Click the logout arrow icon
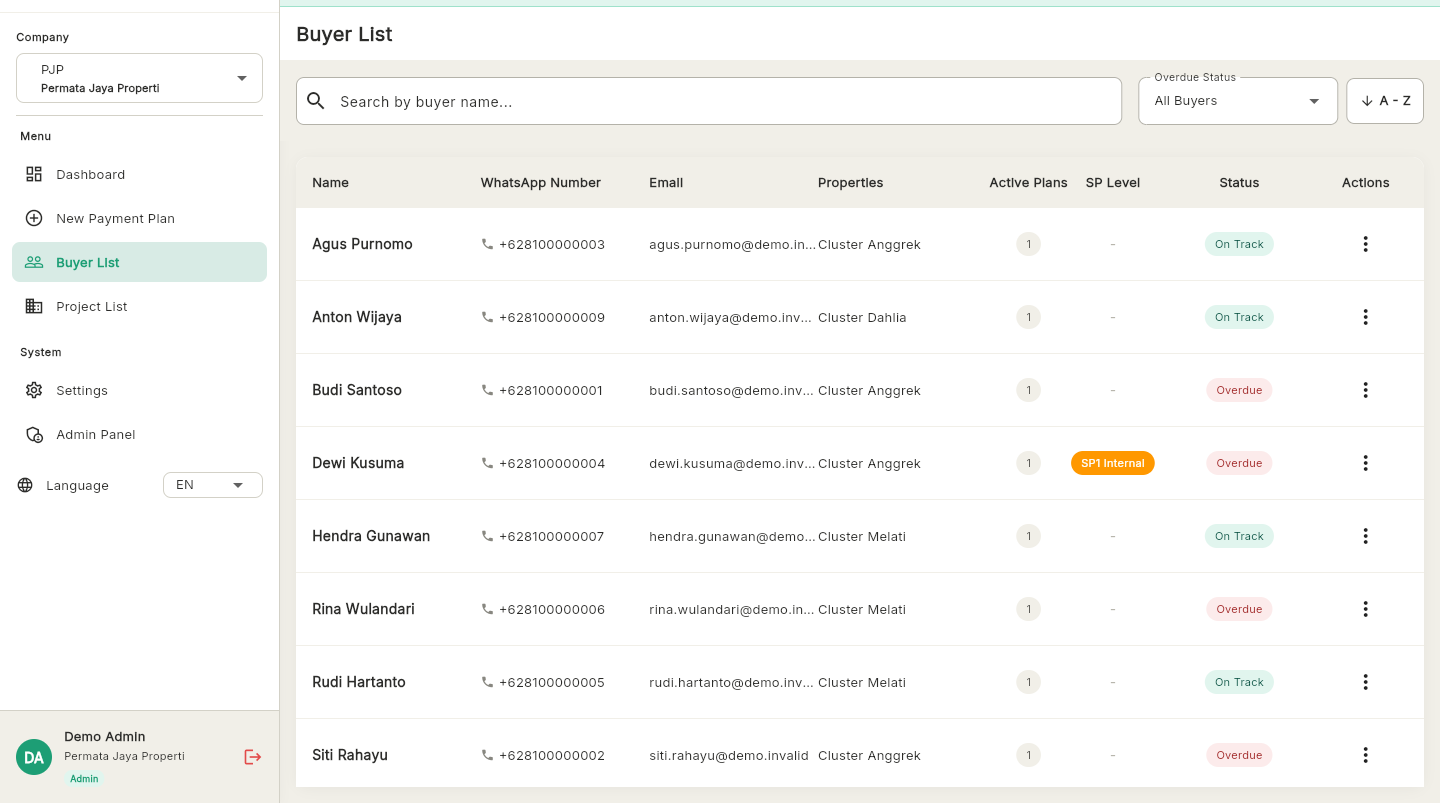The width and height of the screenshot is (1440, 803). [x=252, y=757]
